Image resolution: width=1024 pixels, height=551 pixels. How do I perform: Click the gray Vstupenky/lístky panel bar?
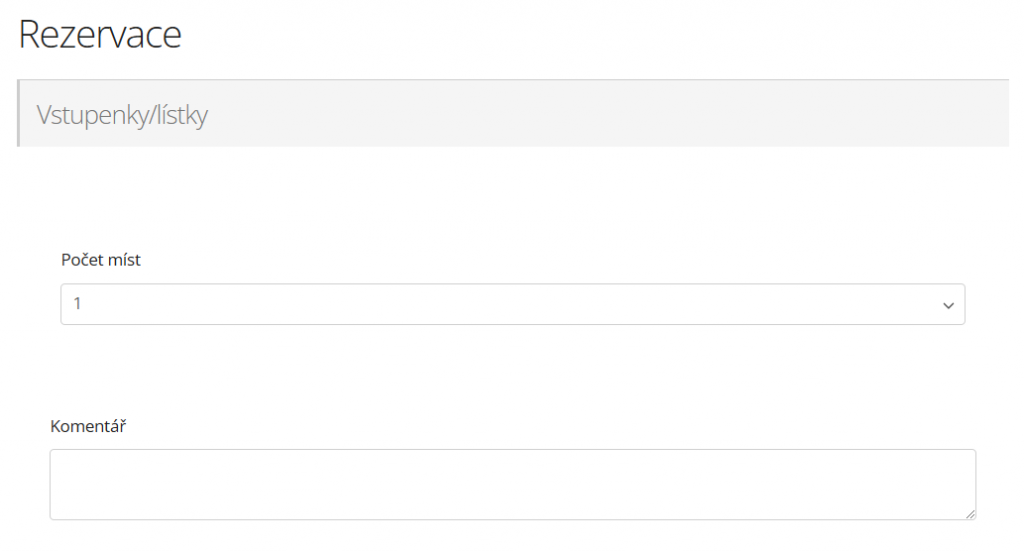(600, 114)
